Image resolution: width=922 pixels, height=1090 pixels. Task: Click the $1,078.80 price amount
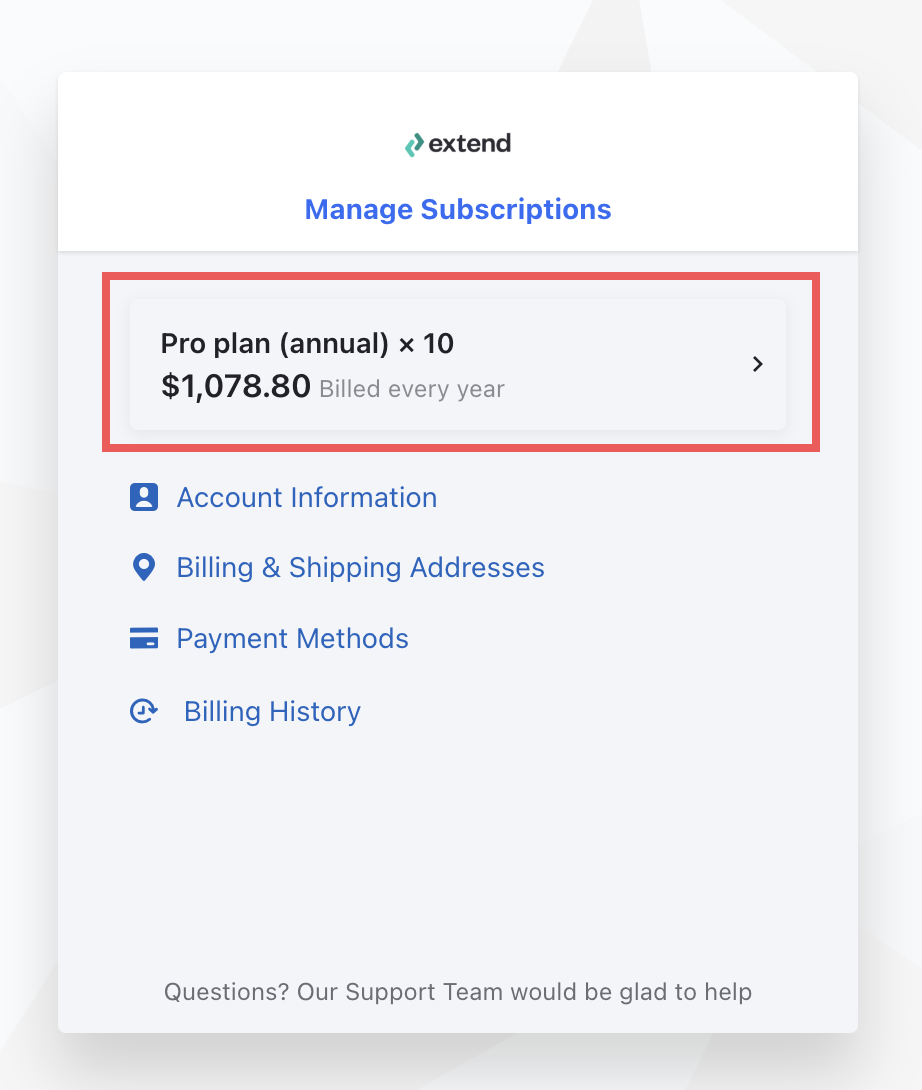coord(236,387)
